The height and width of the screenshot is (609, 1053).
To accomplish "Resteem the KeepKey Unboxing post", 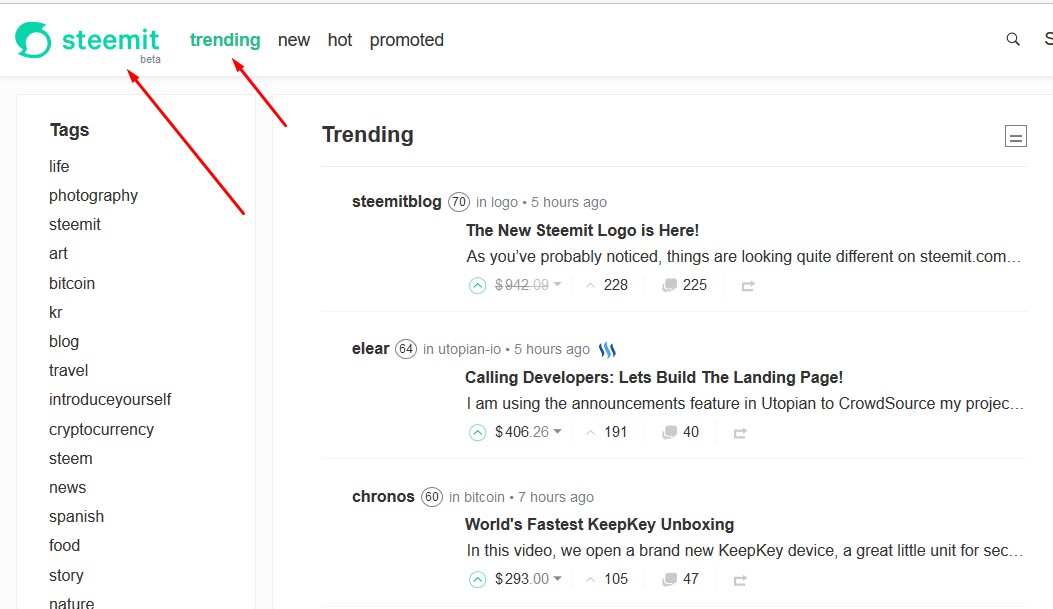I will [739, 580].
